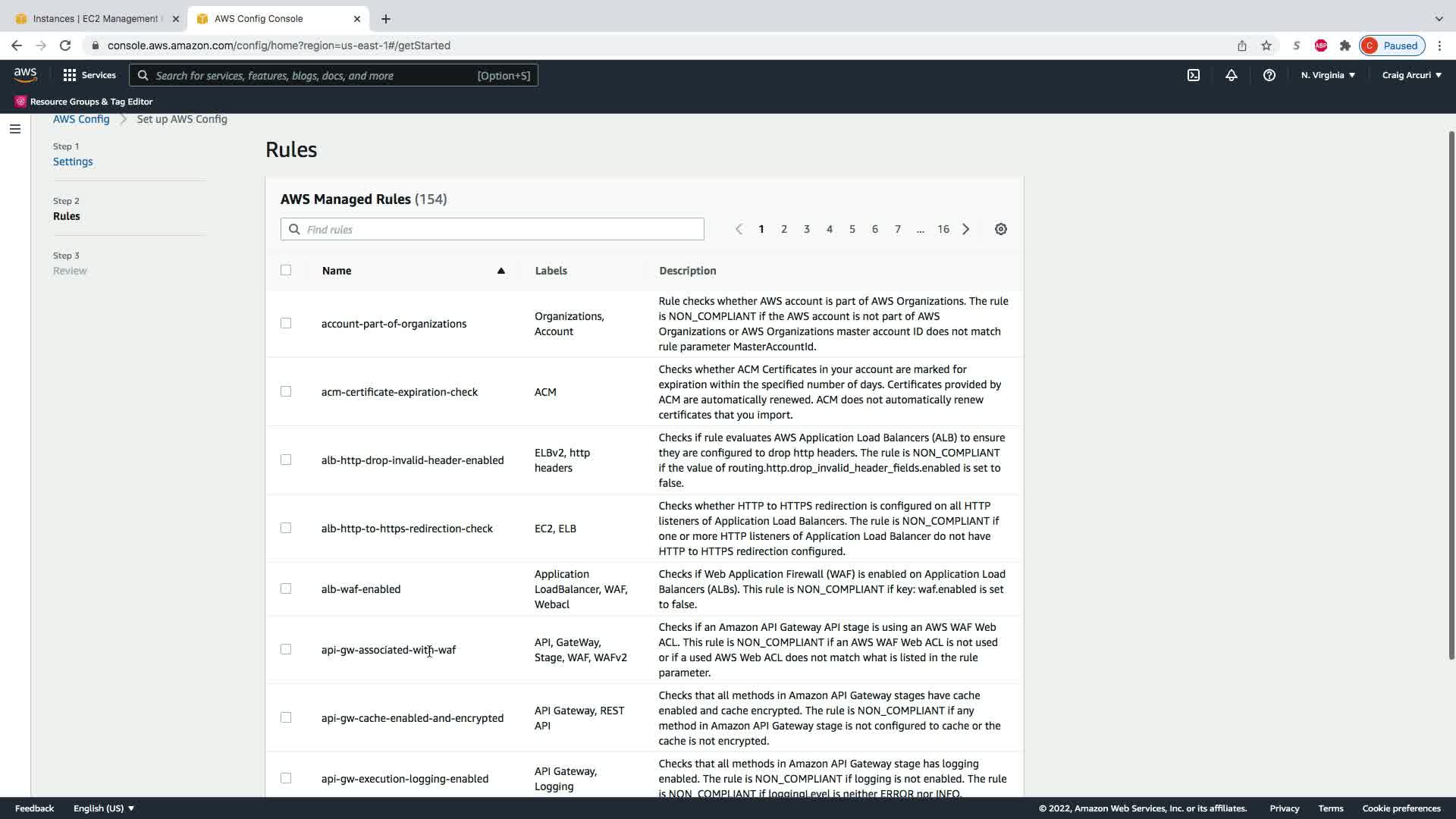Go to Step 1 Settings link

[73, 162]
